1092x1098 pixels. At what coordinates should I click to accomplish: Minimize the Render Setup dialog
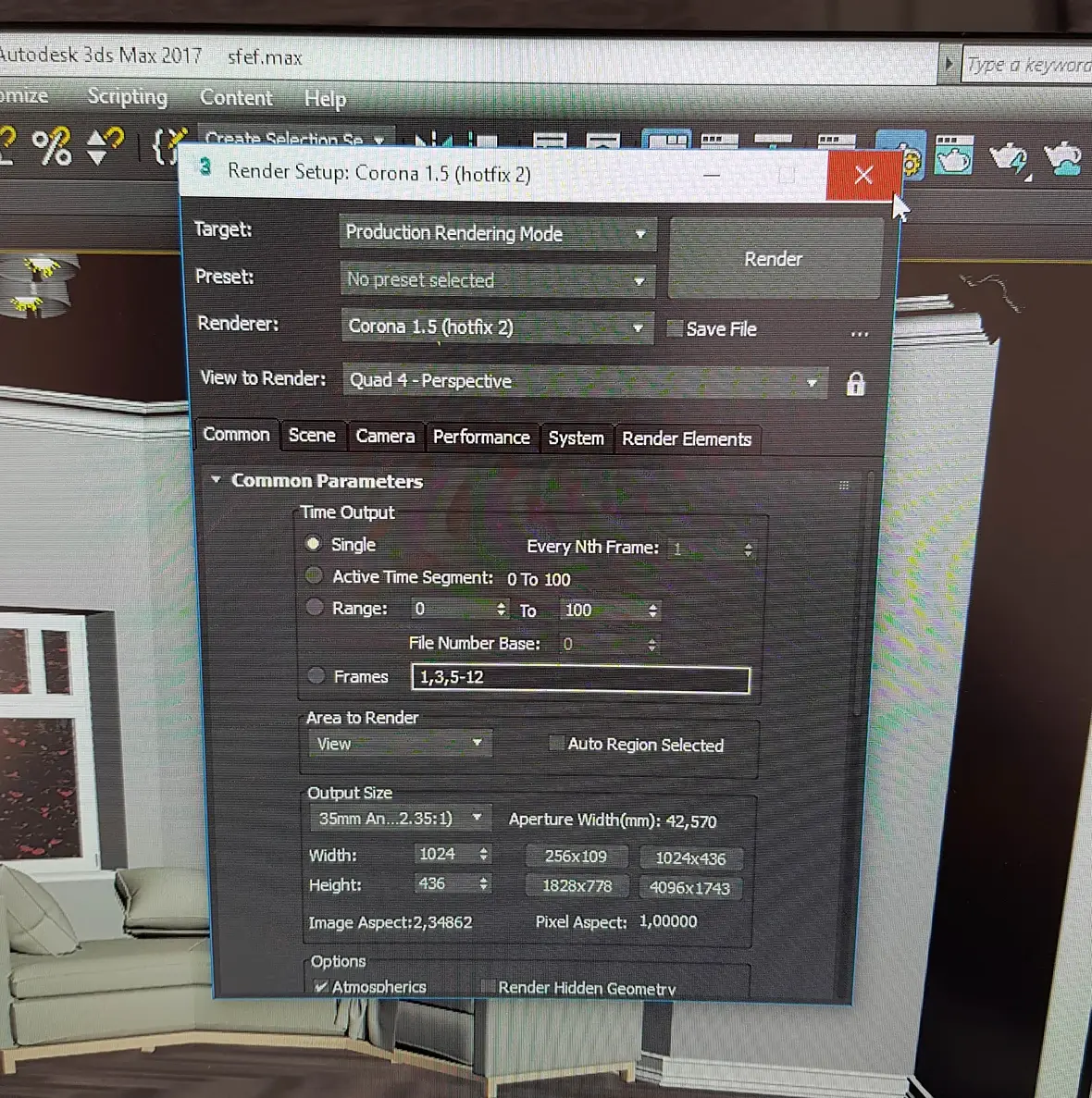point(712,175)
